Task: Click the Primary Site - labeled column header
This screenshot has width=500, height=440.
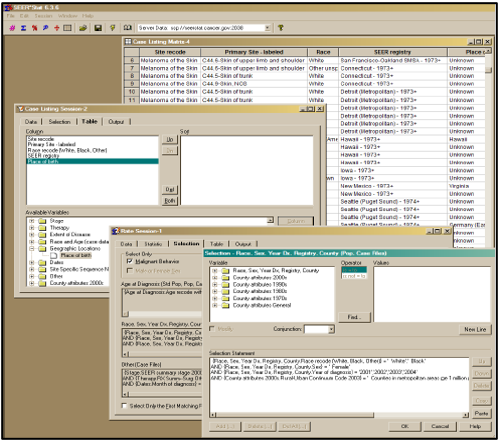Action: pos(254,52)
